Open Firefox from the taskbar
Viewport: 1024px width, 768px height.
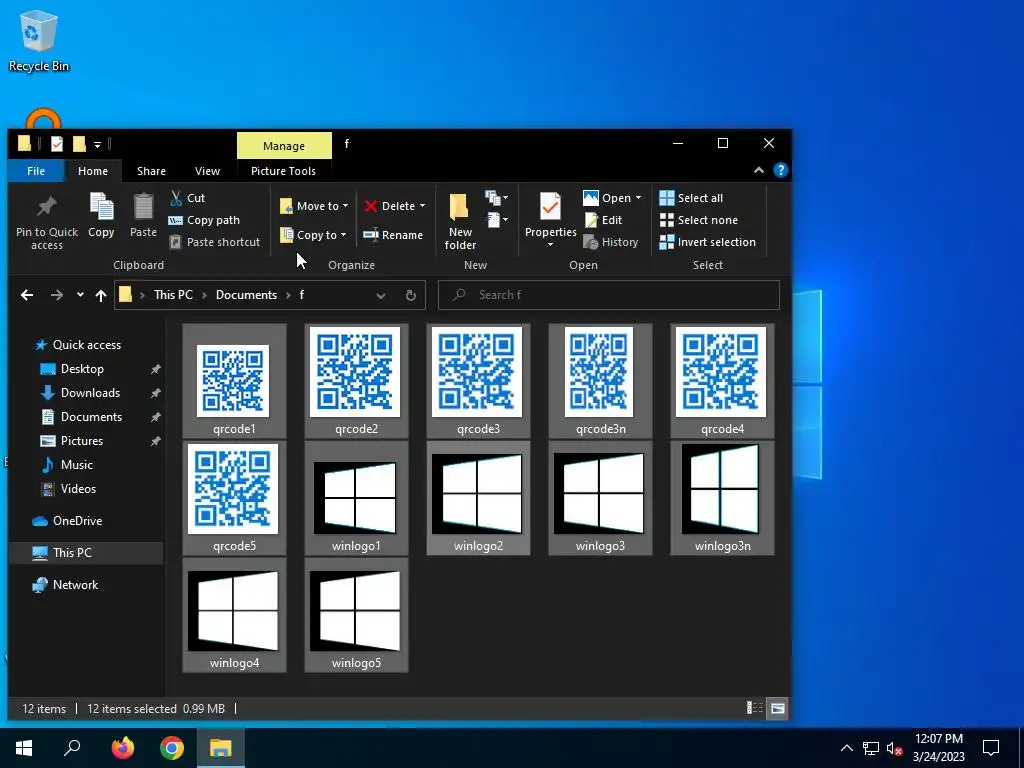pyautogui.click(x=123, y=748)
